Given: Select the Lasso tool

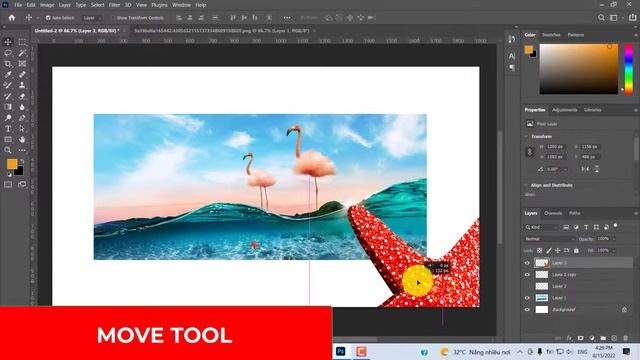Looking at the screenshot, I should [8, 53].
